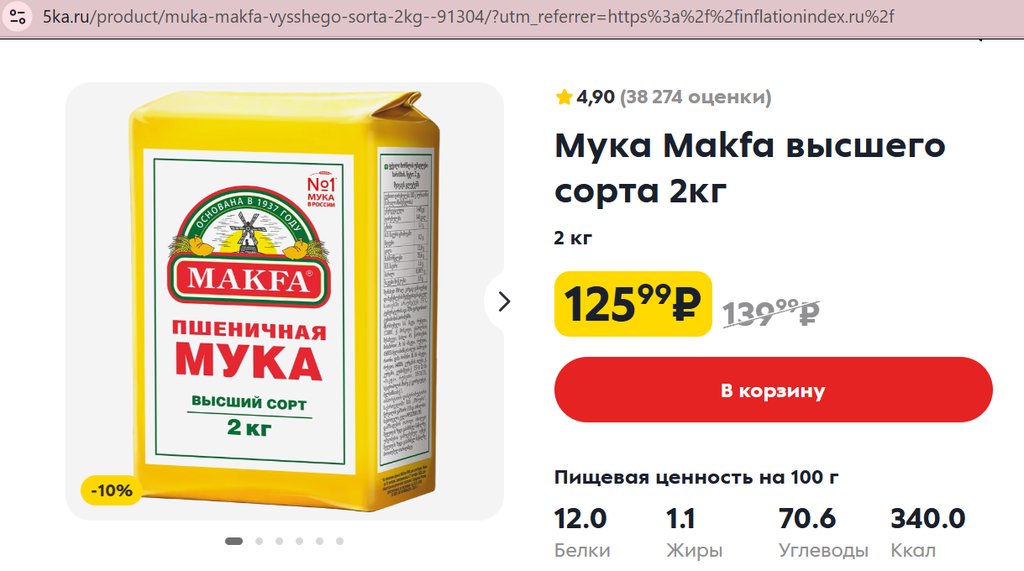Click the 4,90 rating value
1024x571 pixels.
595,97
